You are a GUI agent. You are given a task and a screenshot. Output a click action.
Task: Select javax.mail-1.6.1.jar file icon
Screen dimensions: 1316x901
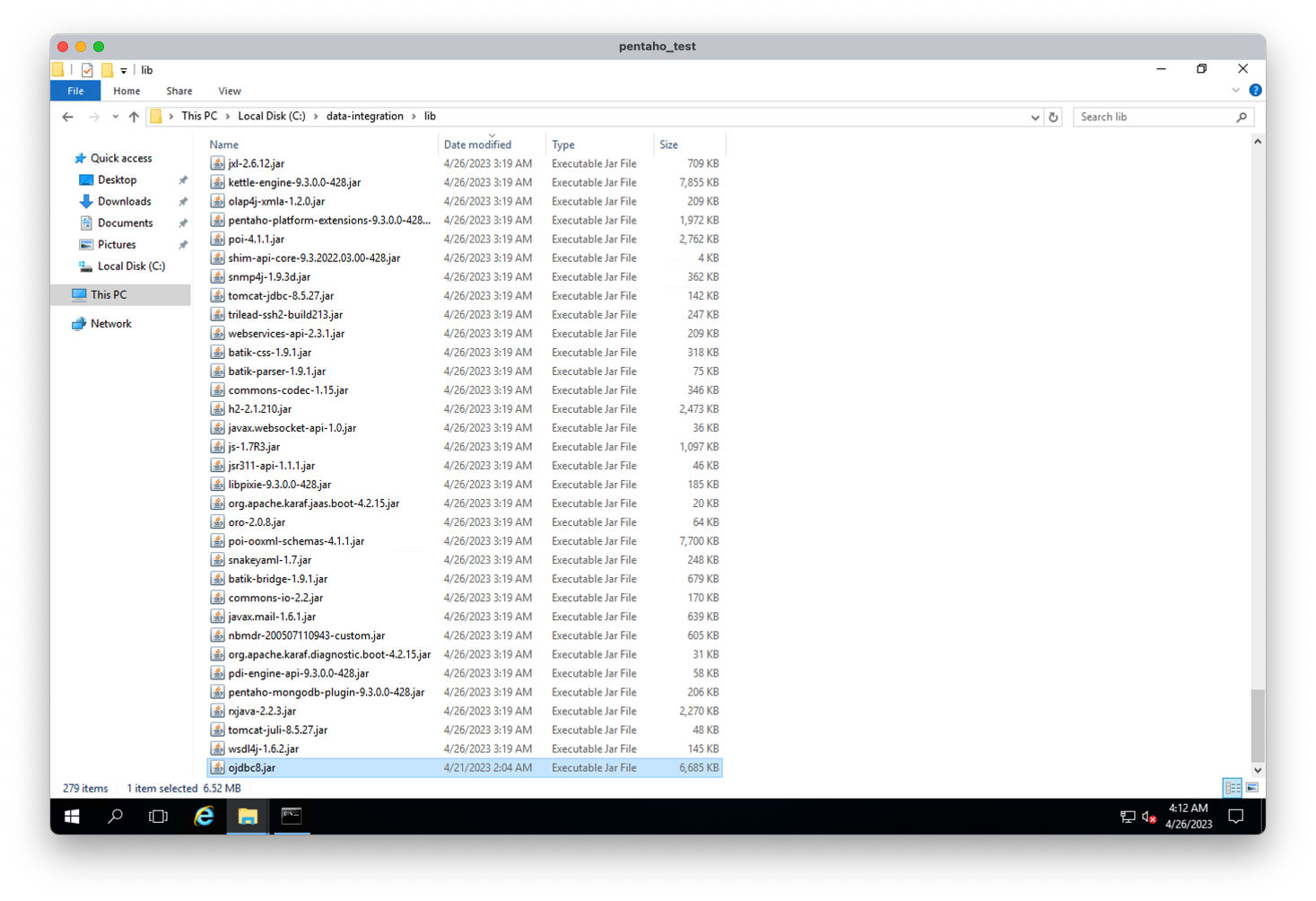(x=217, y=617)
